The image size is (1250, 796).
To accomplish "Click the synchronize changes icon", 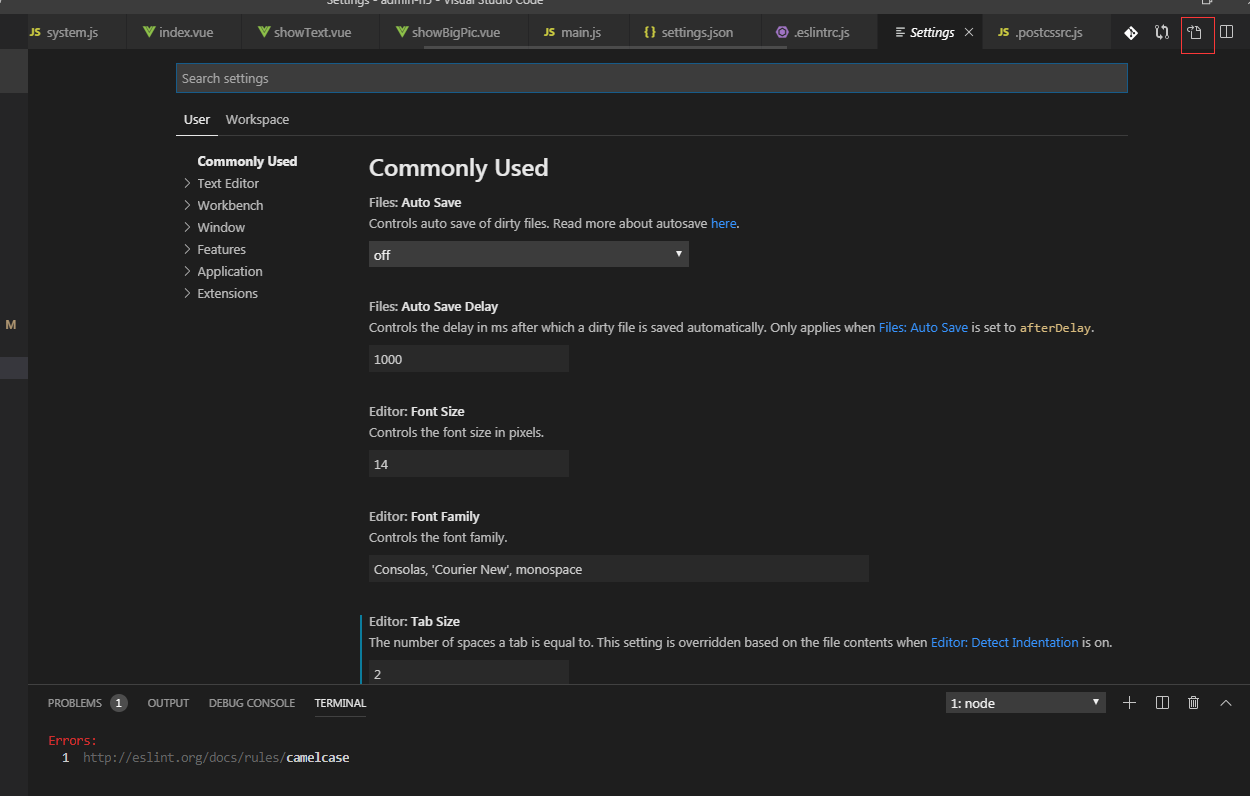I will 1161,33.
